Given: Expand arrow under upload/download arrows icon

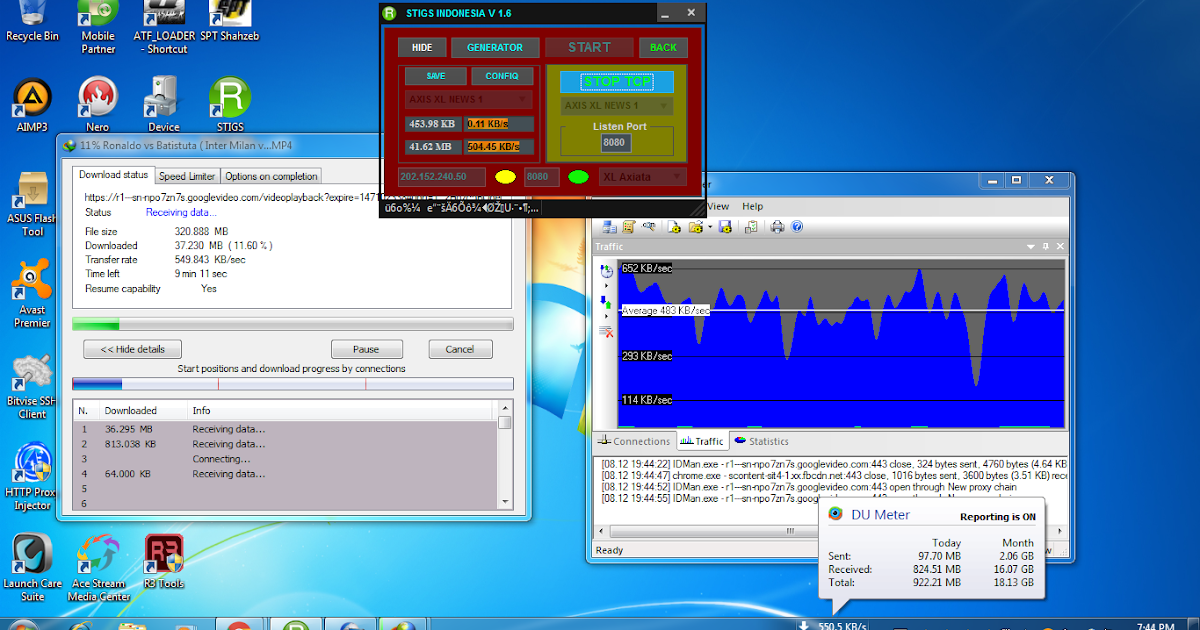Looking at the screenshot, I should click(606, 316).
